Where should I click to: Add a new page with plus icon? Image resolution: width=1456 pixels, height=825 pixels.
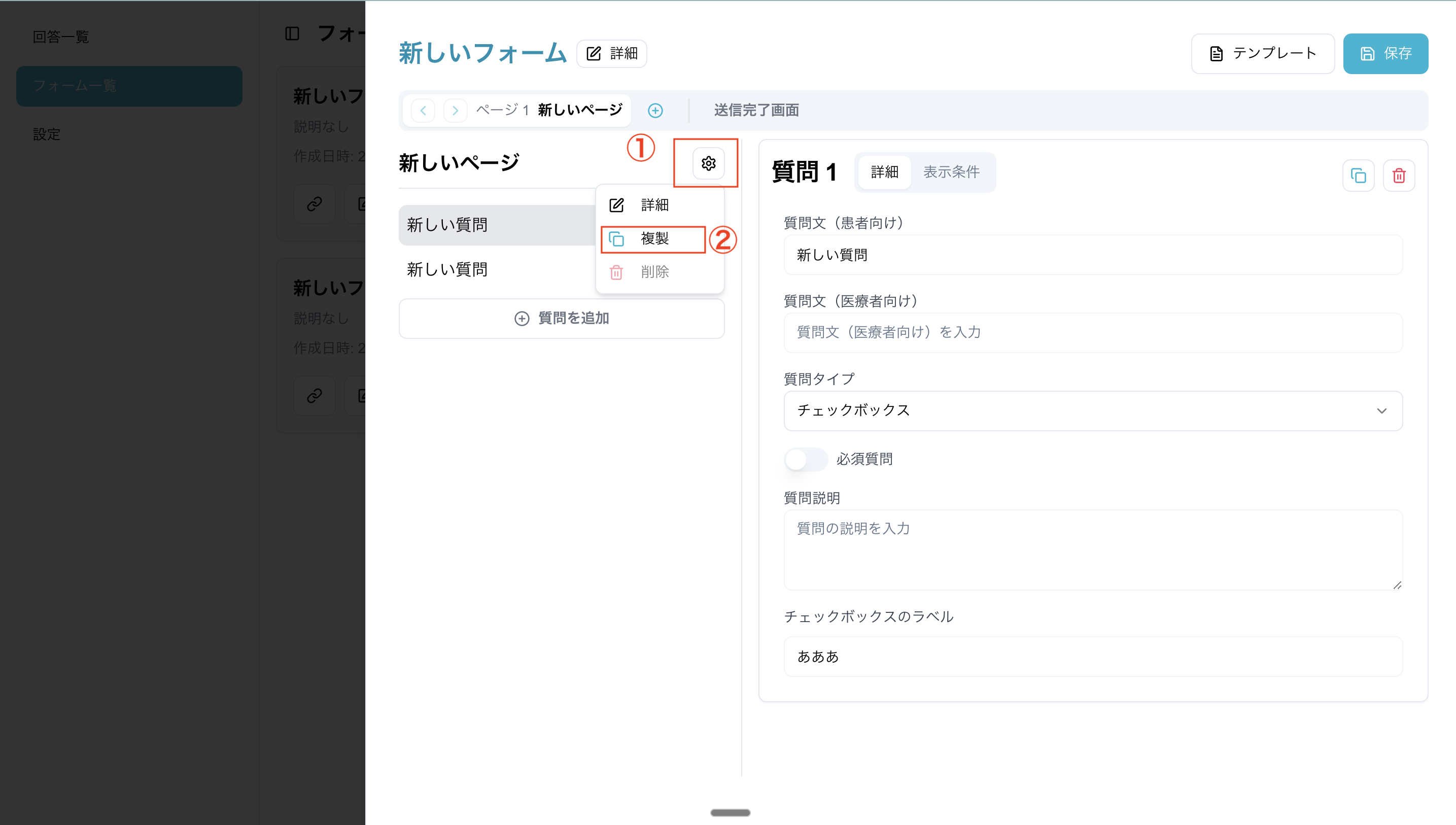point(655,111)
